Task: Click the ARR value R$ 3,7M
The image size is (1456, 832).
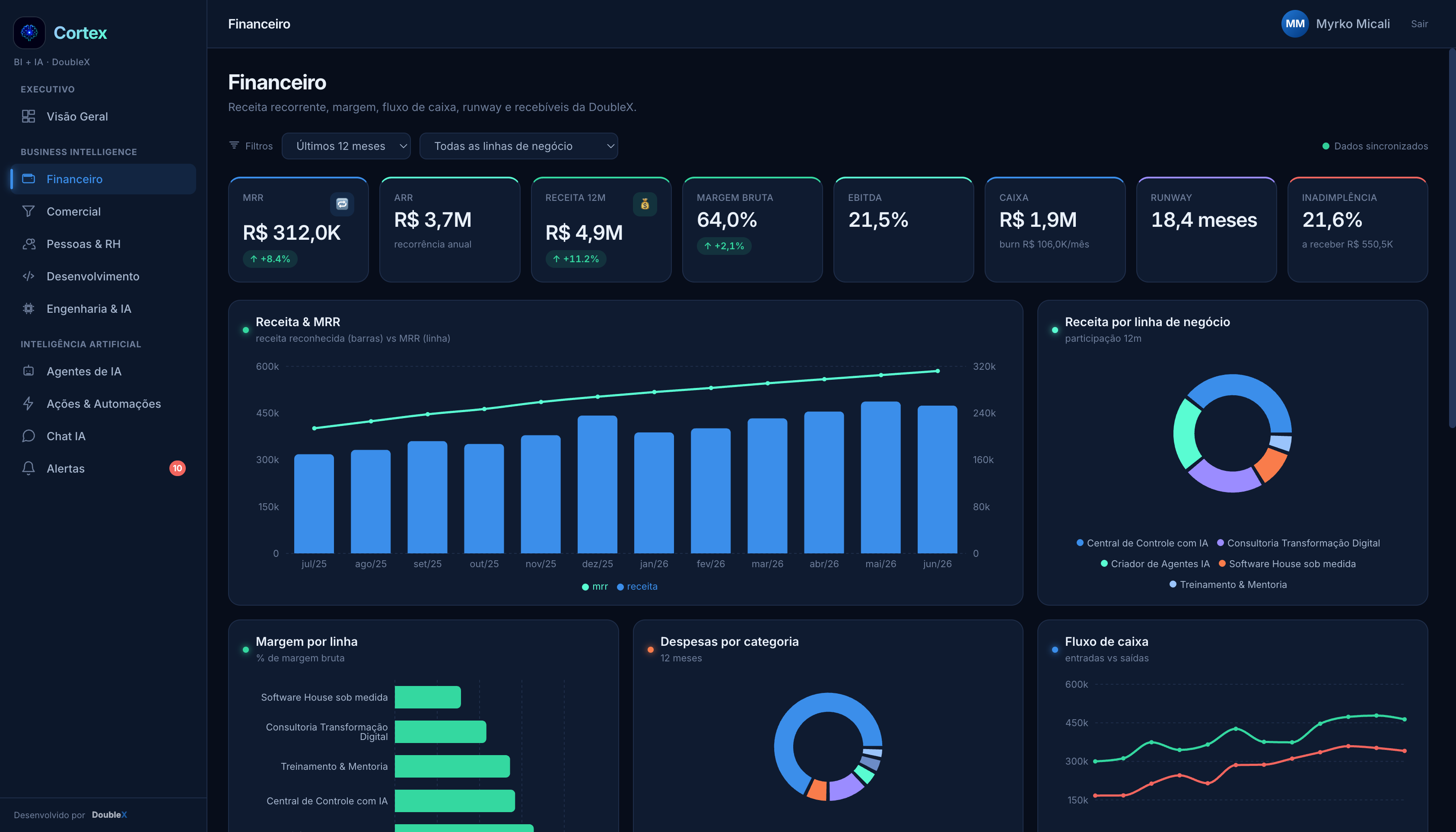Action: point(432,219)
